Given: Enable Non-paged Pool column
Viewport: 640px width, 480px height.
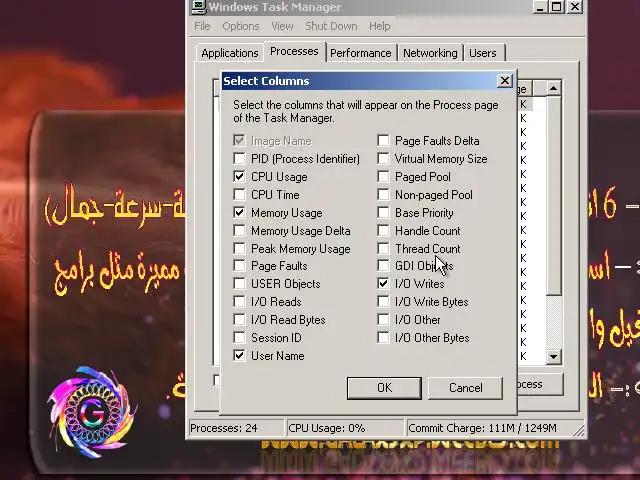Looking at the screenshot, I should 383,194.
